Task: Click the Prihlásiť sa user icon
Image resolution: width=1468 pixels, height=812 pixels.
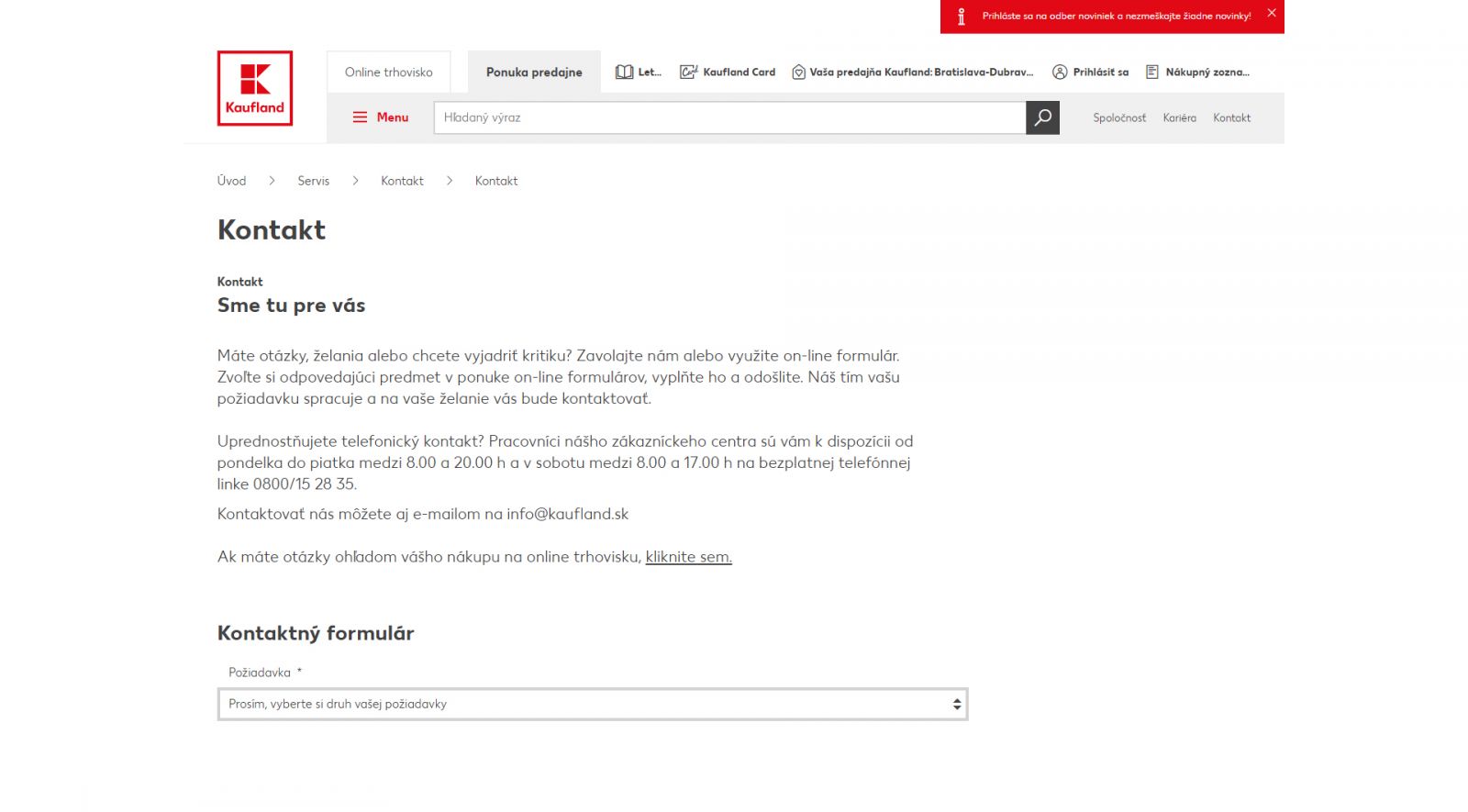Action: click(1060, 72)
